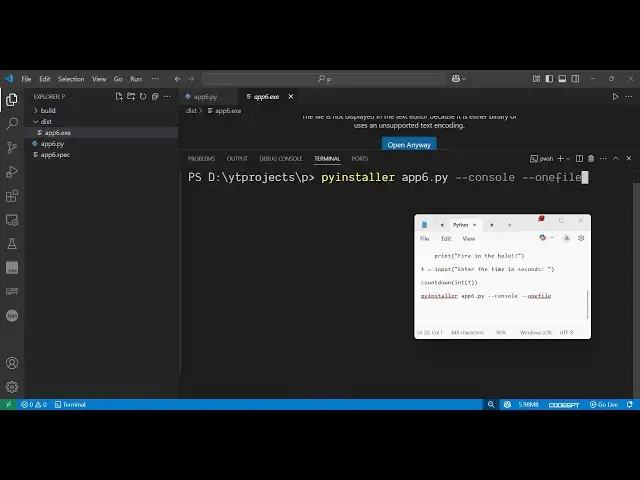Switch to the Ports panel tab
640x480 pixels.
coord(360,158)
